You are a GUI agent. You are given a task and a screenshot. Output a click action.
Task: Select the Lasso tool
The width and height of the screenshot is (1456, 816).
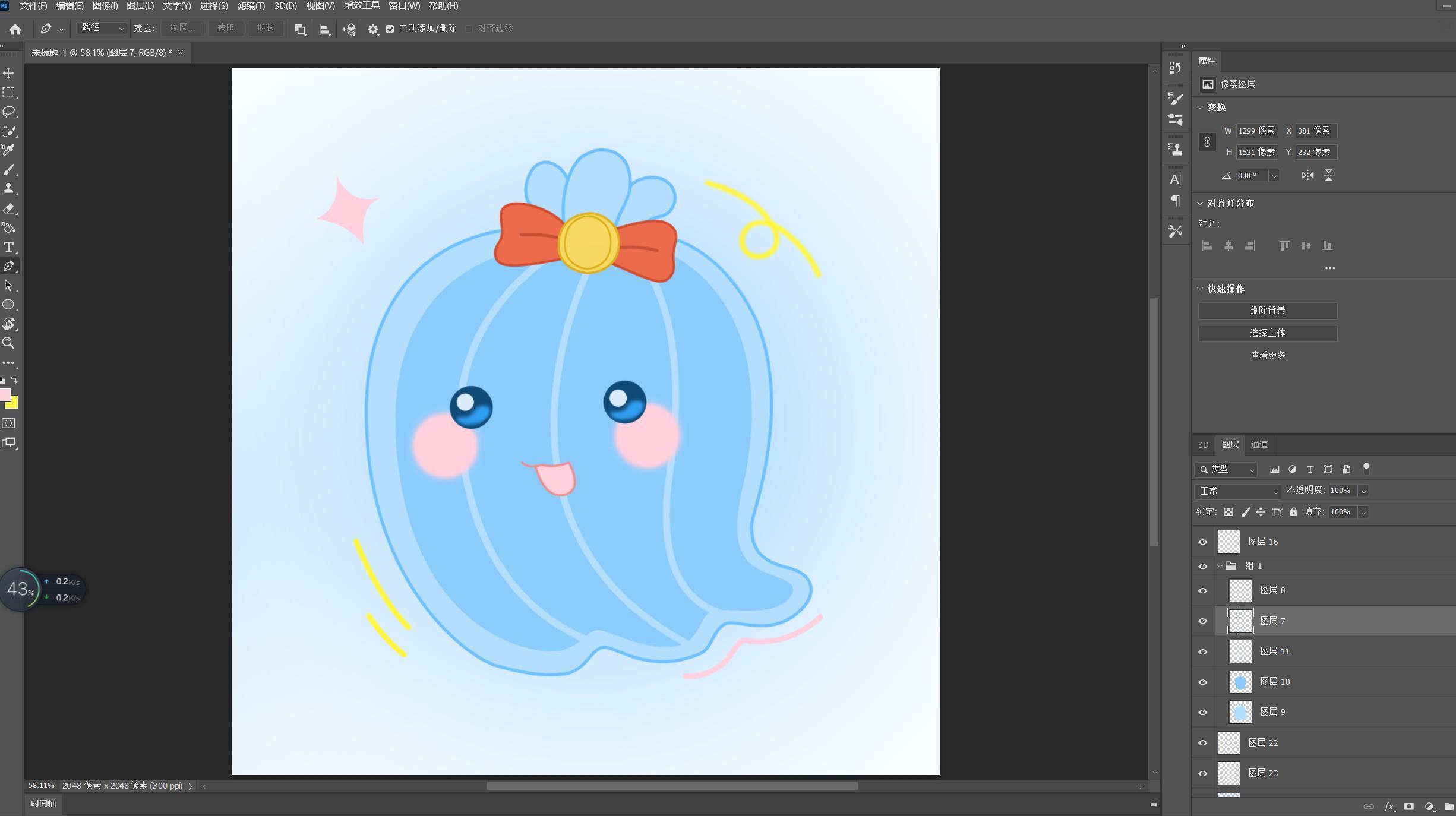pyautogui.click(x=9, y=112)
